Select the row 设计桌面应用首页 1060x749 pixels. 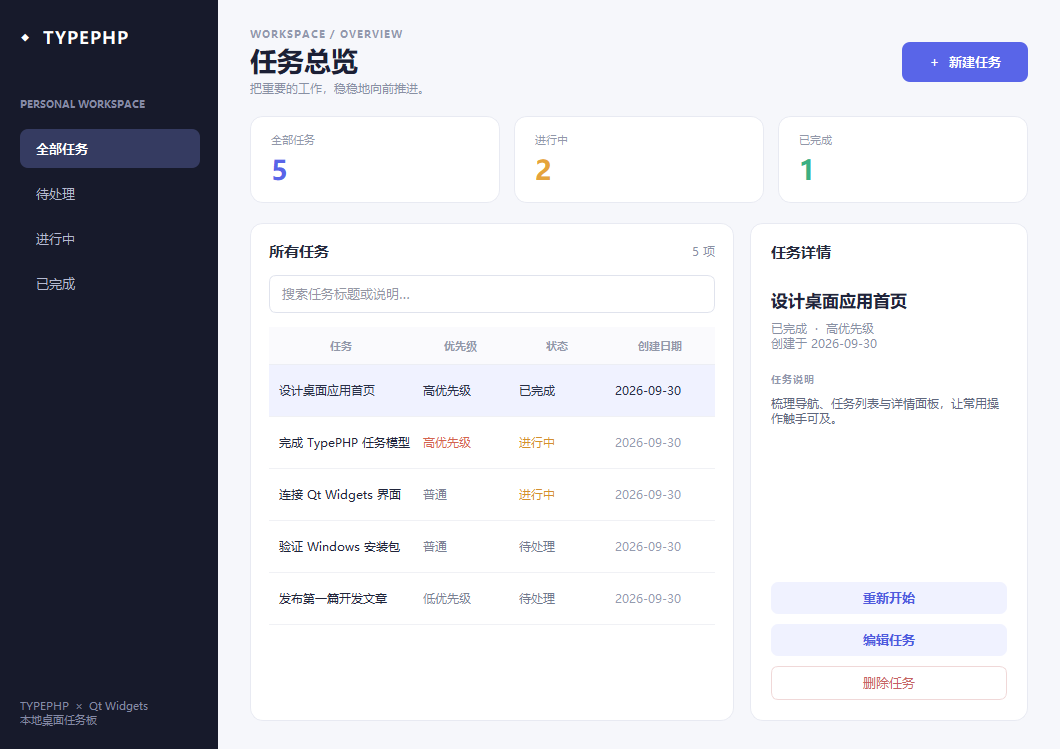(x=491, y=391)
